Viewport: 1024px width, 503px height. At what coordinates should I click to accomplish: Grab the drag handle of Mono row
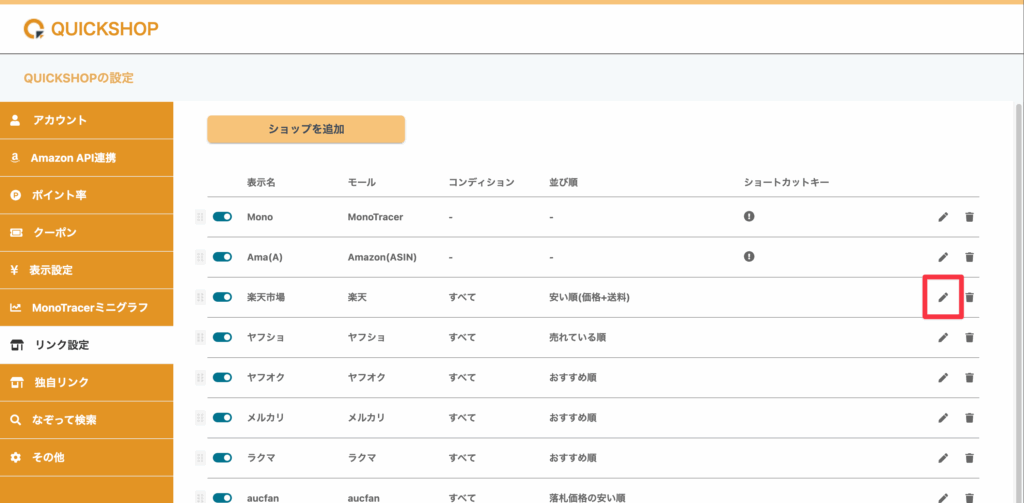click(x=200, y=217)
